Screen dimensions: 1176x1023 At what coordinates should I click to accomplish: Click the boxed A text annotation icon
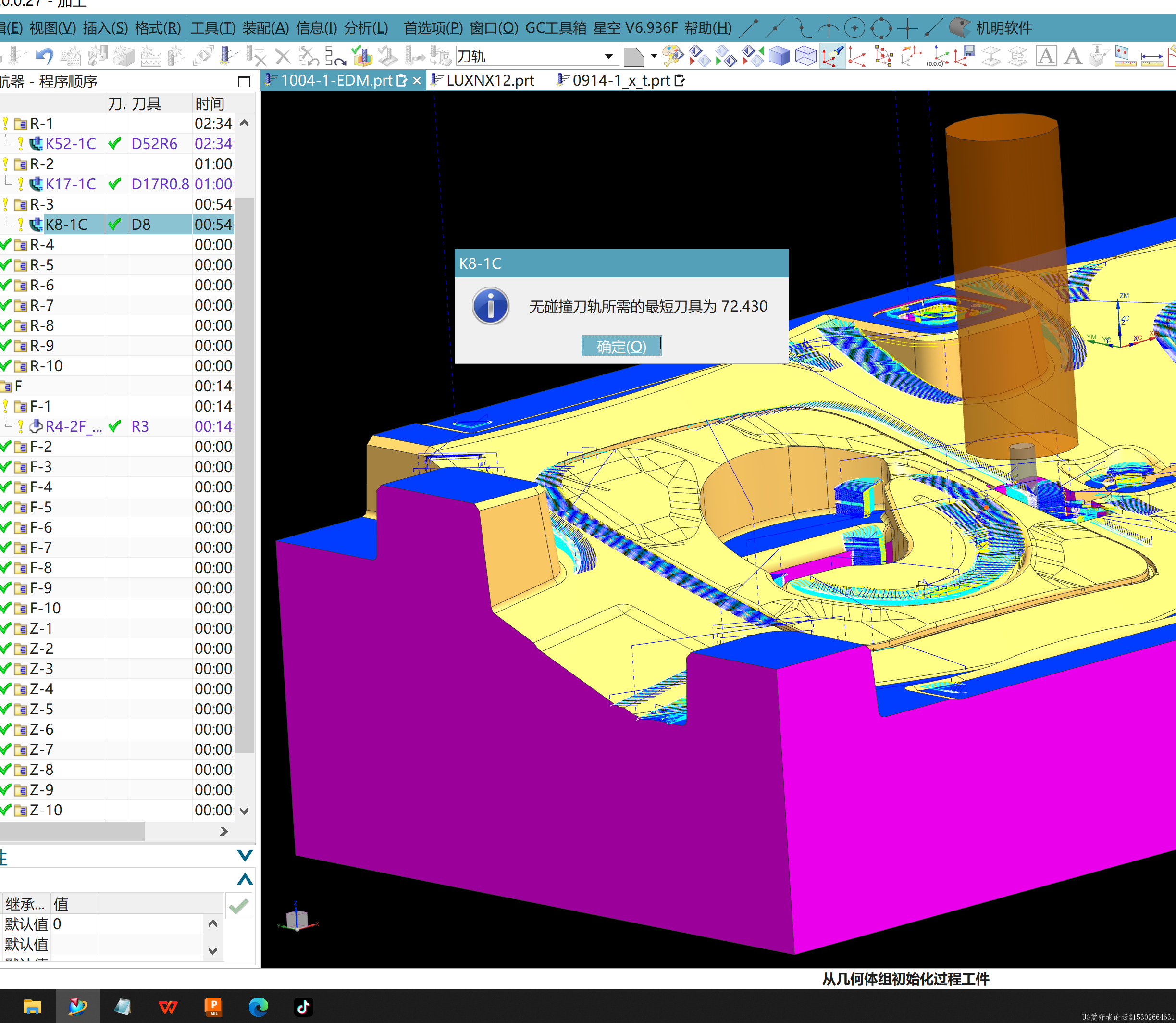click(x=1046, y=56)
